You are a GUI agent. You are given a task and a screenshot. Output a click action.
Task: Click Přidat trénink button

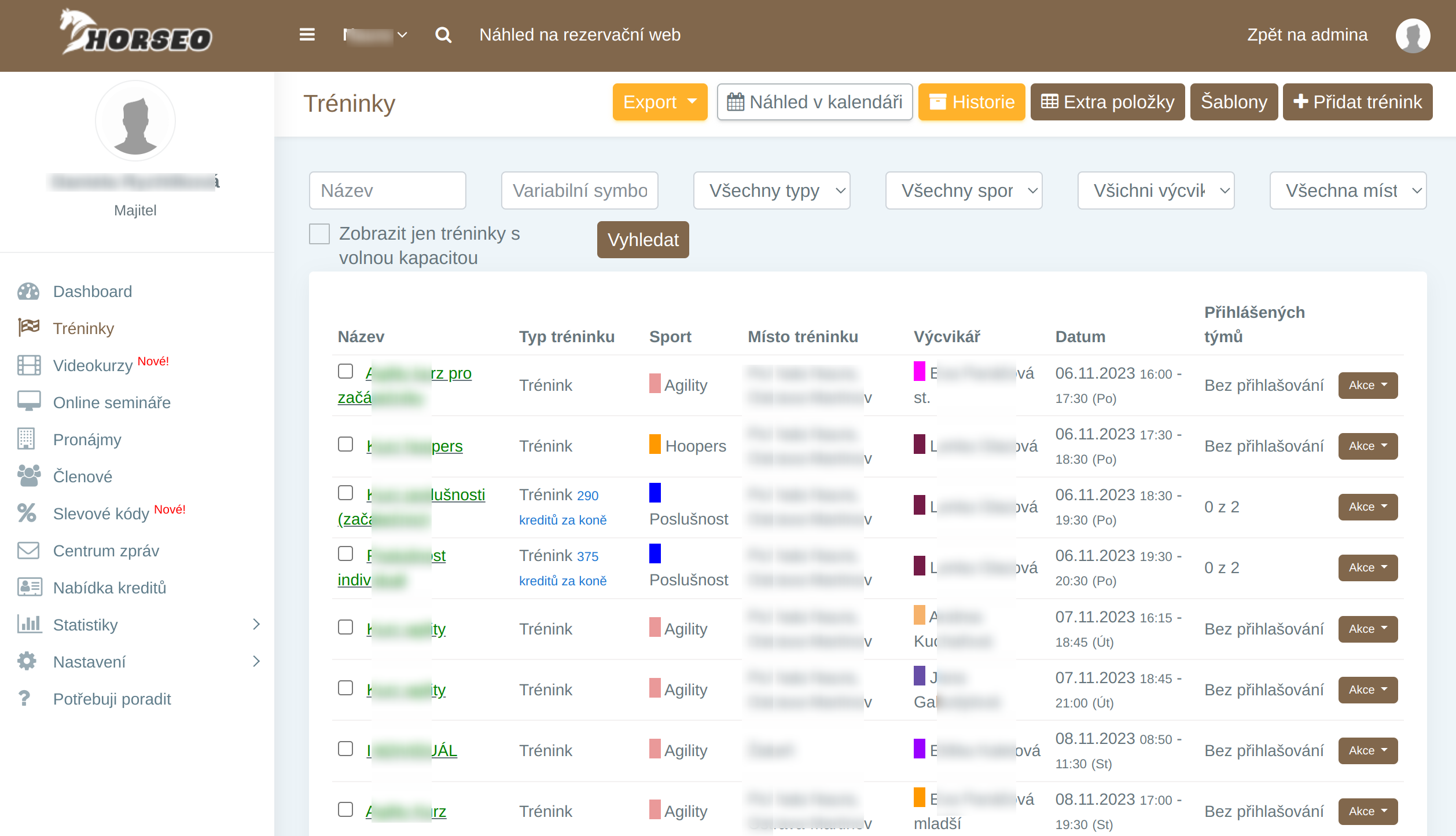(1357, 102)
